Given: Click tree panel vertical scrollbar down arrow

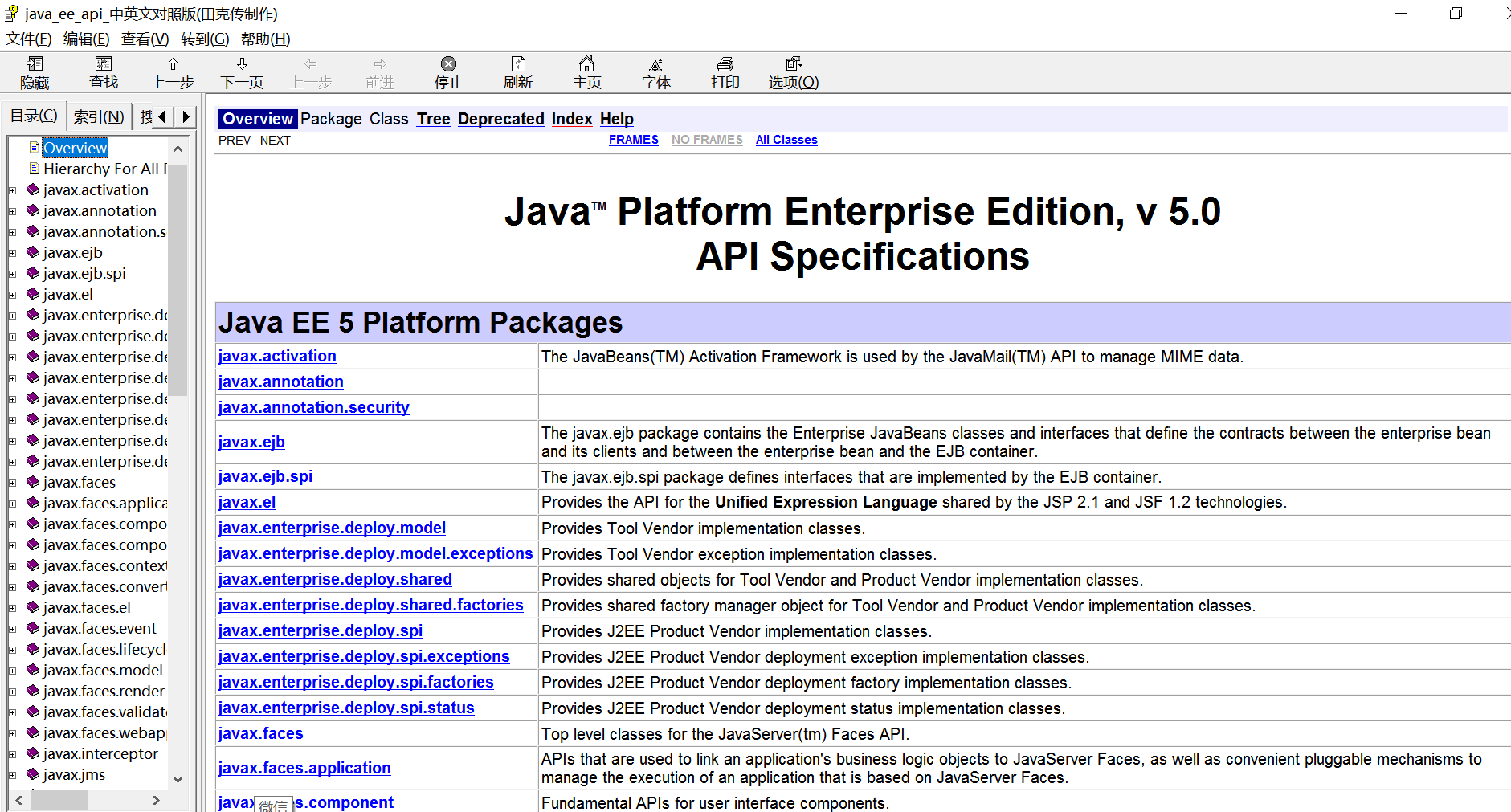Looking at the screenshot, I should (x=178, y=778).
